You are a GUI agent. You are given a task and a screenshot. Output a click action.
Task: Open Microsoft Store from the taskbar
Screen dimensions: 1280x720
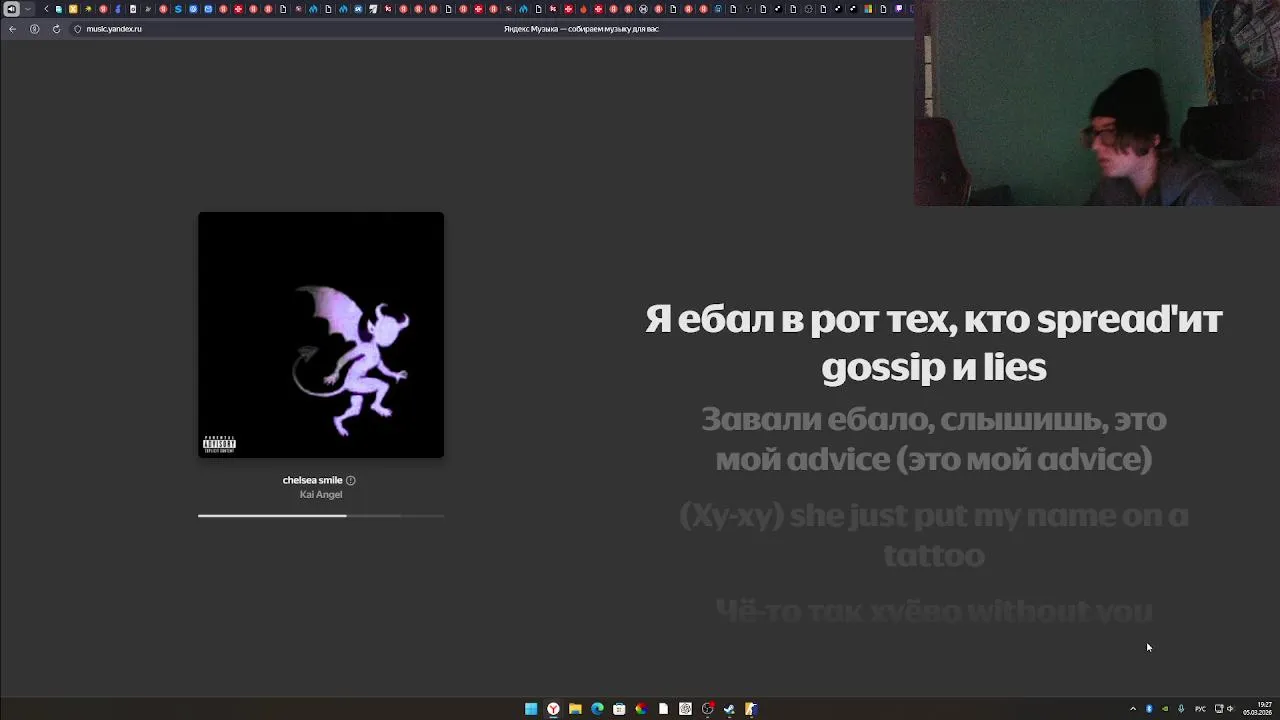click(619, 709)
